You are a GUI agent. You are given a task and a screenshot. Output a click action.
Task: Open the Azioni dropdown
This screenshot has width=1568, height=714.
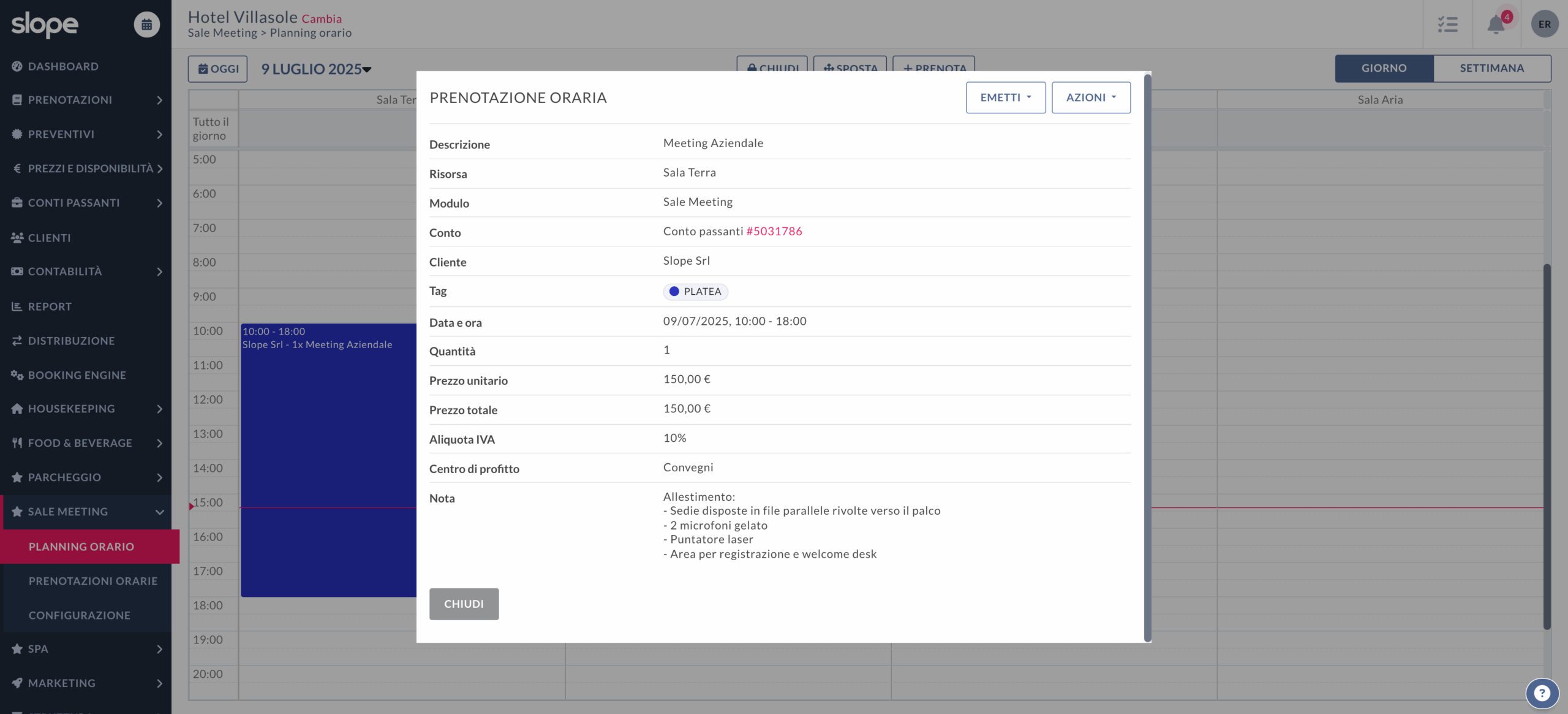[x=1091, y=97]
